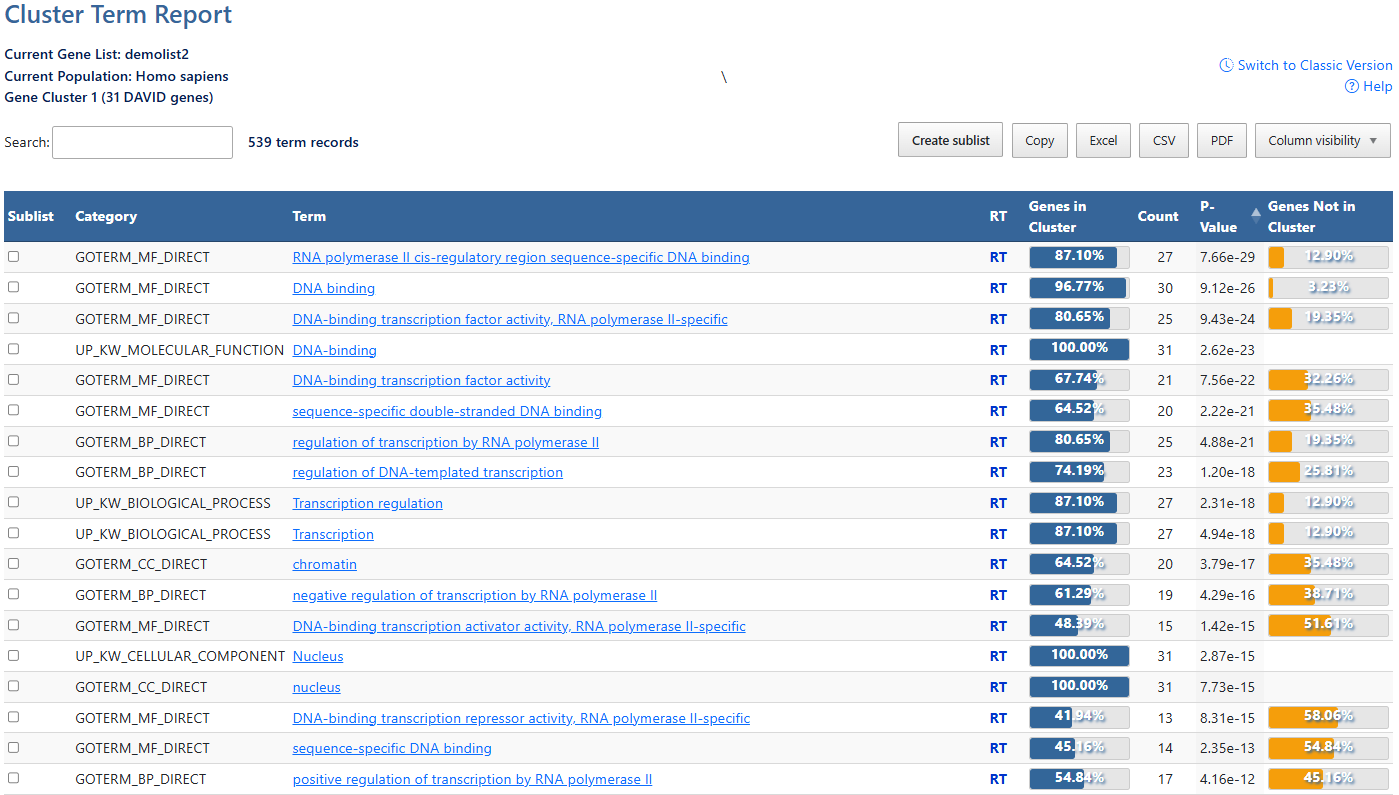The width and height of the screenshot is (1399, 795).
Task: Check the checkbox for the Nucleus row
Action: point(12,655)
